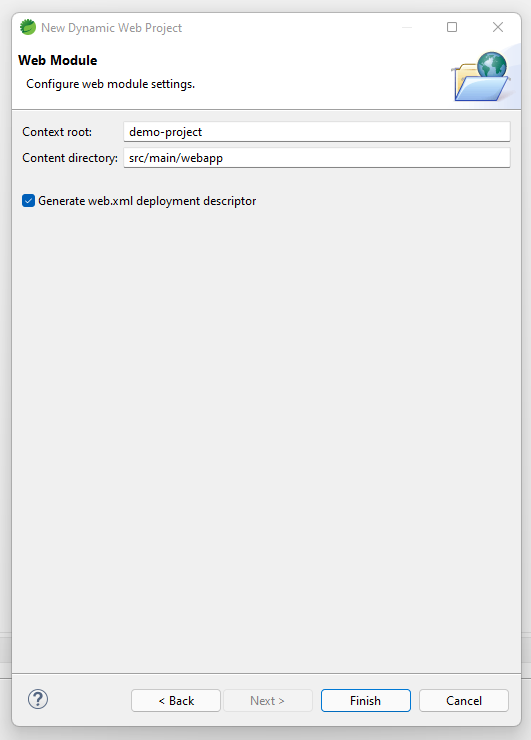Click the Finish button

(365, 700)
